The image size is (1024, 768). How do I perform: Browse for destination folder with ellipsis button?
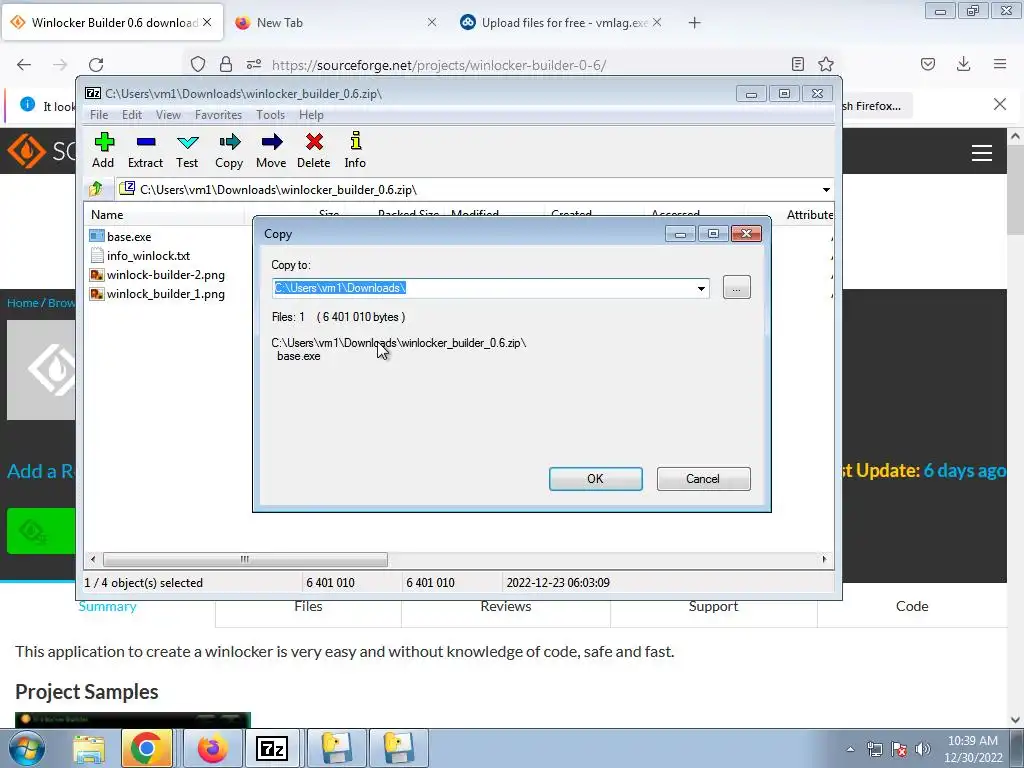[737, 288]
